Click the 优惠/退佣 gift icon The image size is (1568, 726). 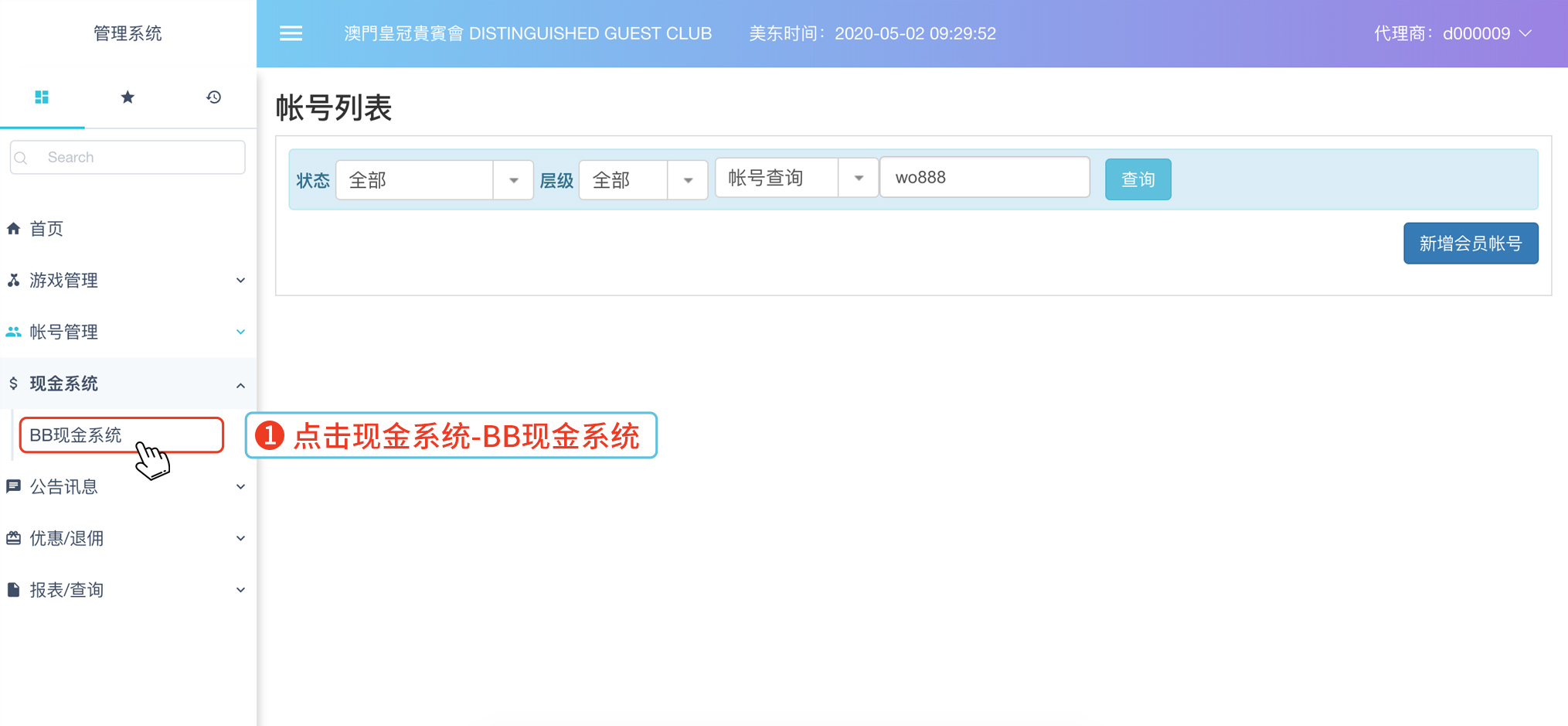point(14,538)
